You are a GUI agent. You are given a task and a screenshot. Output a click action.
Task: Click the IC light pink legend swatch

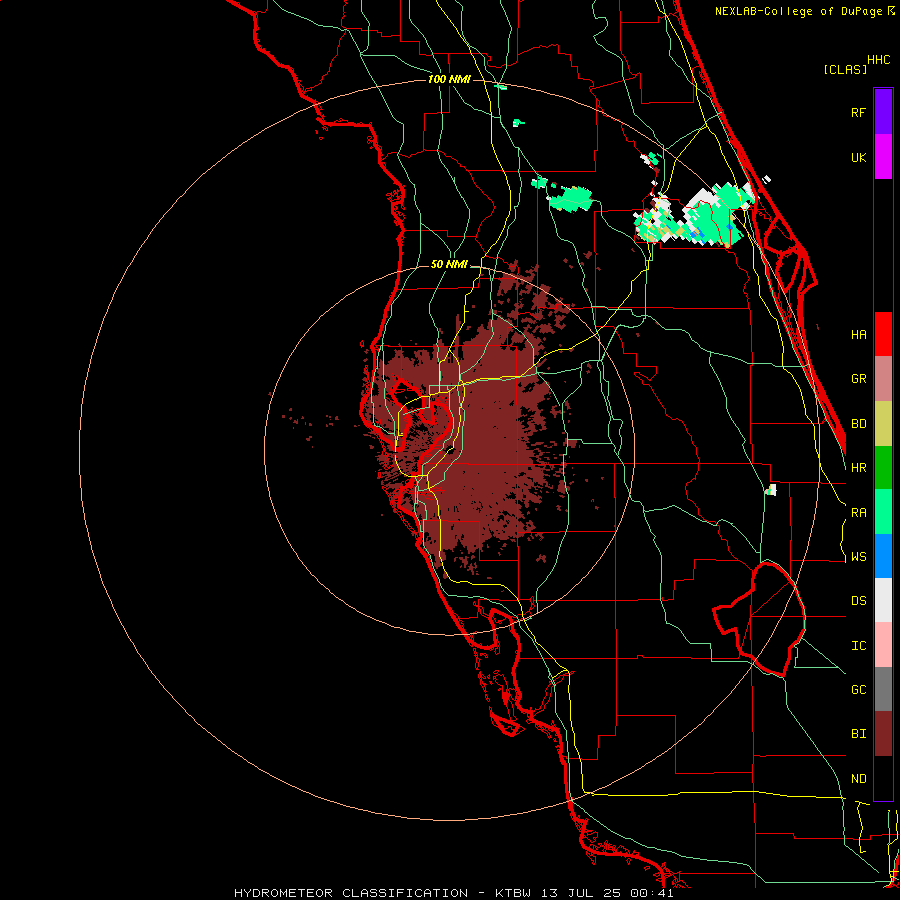883,645
